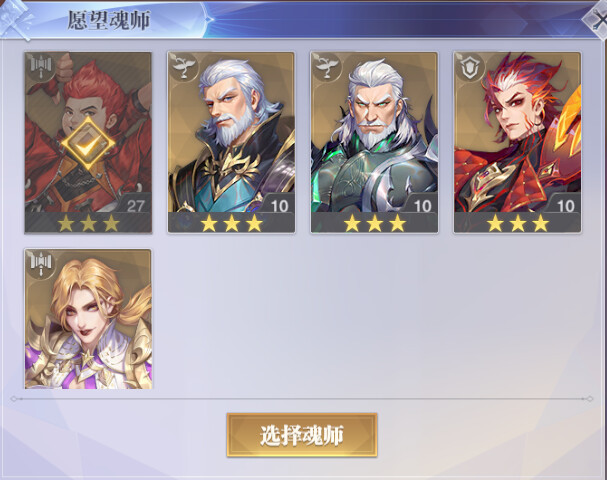
Task: Click the level 27 badge on first card
Action: 135,206
